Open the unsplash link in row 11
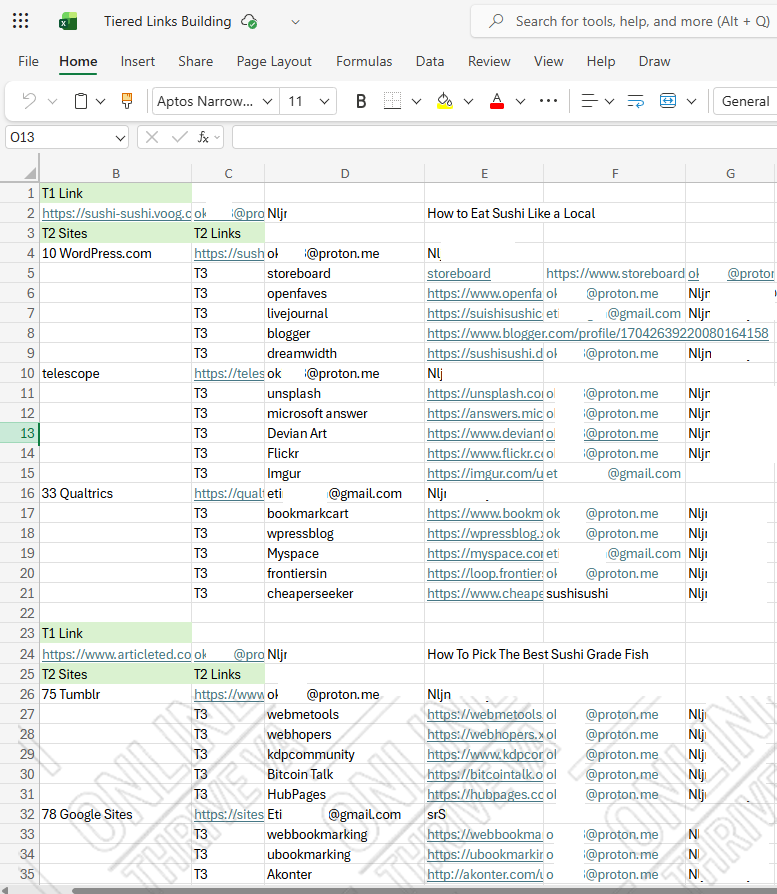Viewport: 777px width, 894px height. pos(485,393)
